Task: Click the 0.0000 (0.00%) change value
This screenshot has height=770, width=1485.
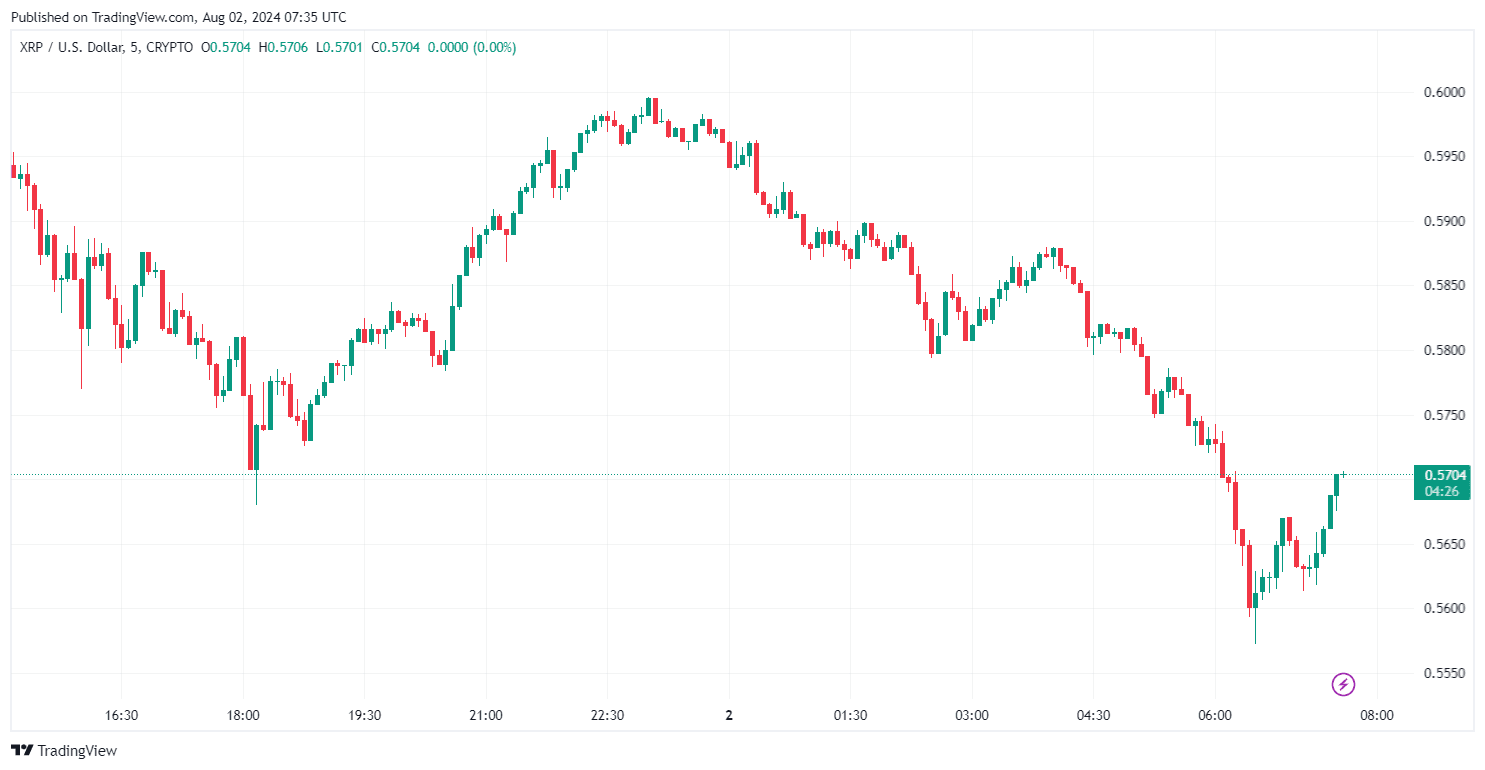Action: [x=472, y=47]
